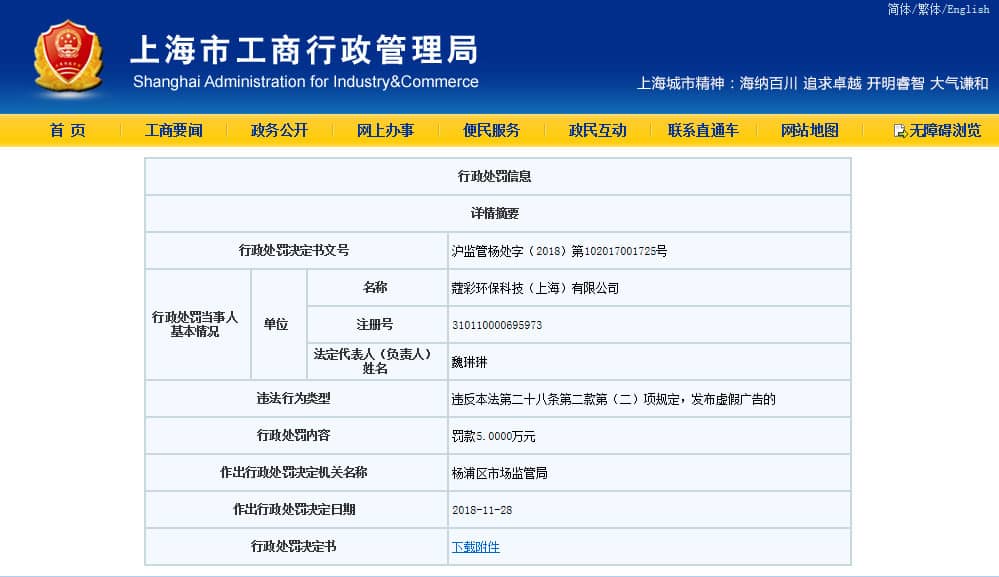
Task: Click the decision date 2018-11-28
Action: point(482,510)
